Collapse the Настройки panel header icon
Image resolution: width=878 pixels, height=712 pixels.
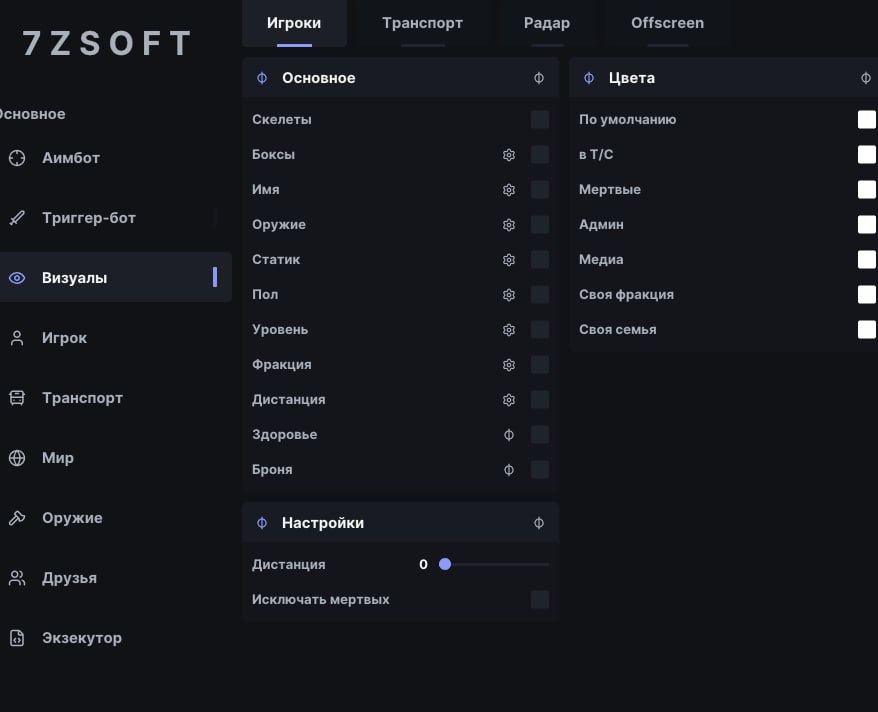(539, 523)
